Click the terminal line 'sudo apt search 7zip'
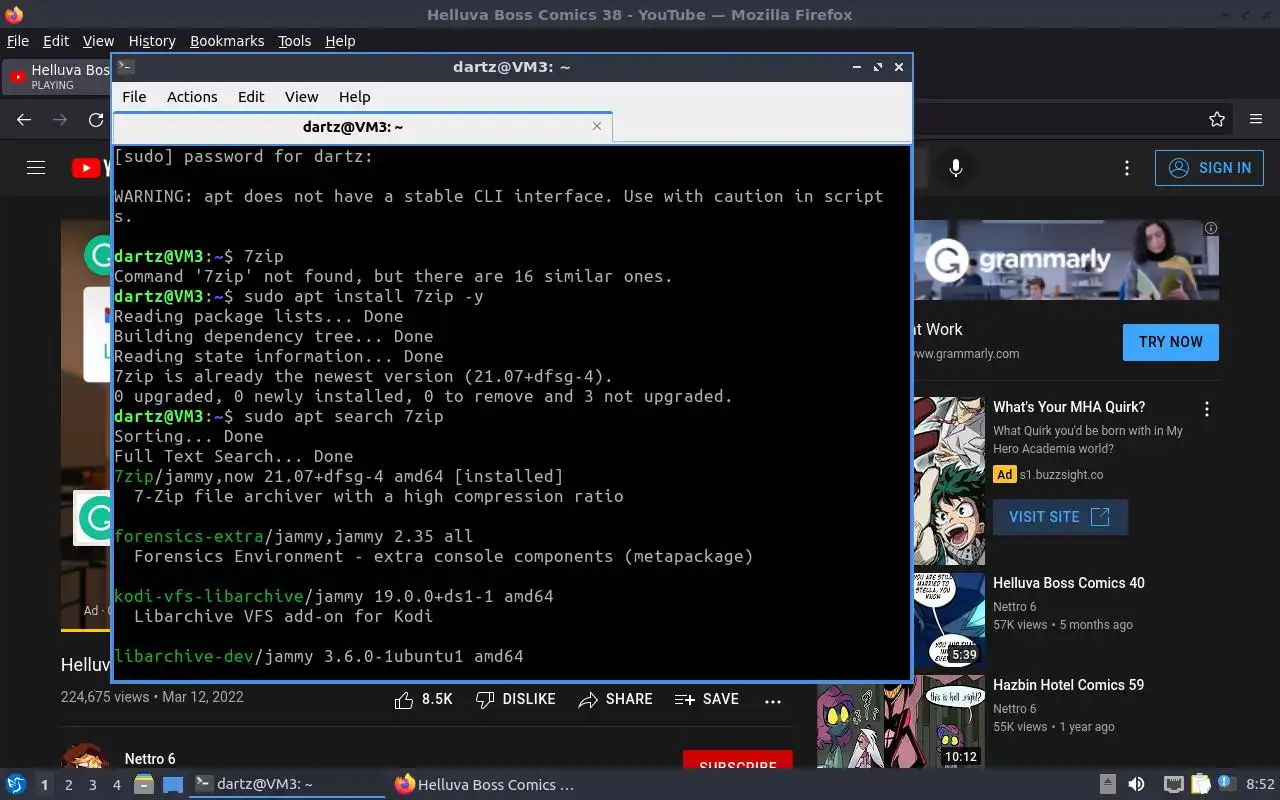Image resolution: width=1280 pixels, height=800 pixels. (x=343, y=416)
